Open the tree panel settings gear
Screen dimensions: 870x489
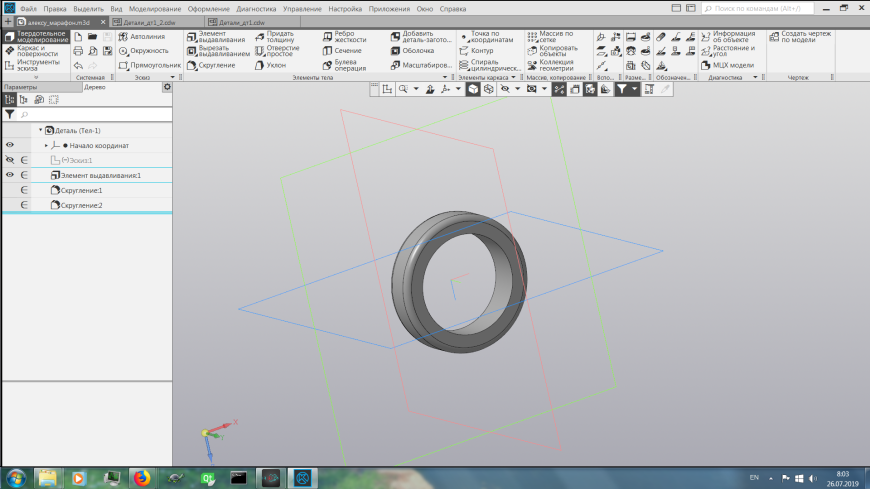(167, 87)
